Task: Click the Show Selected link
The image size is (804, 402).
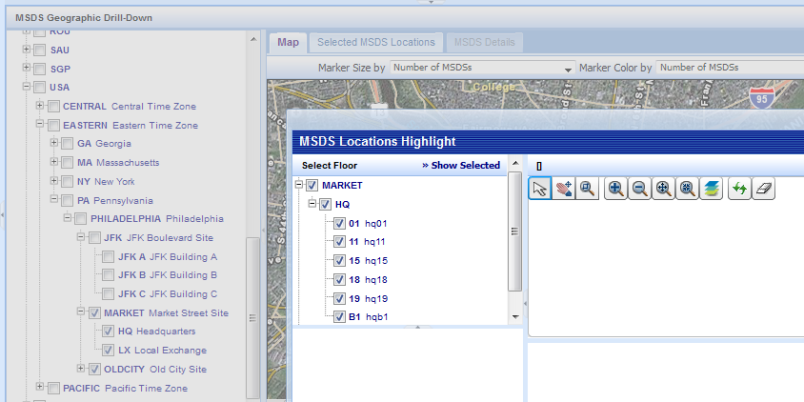Action: point(461,166)
